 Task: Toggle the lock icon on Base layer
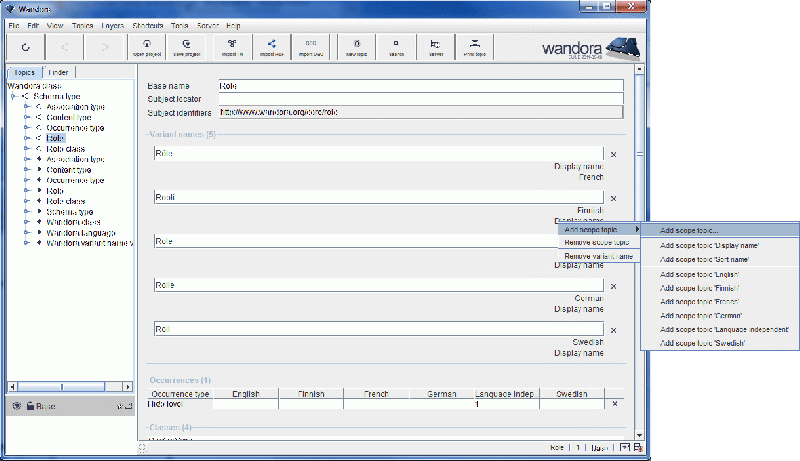[30, 407]
